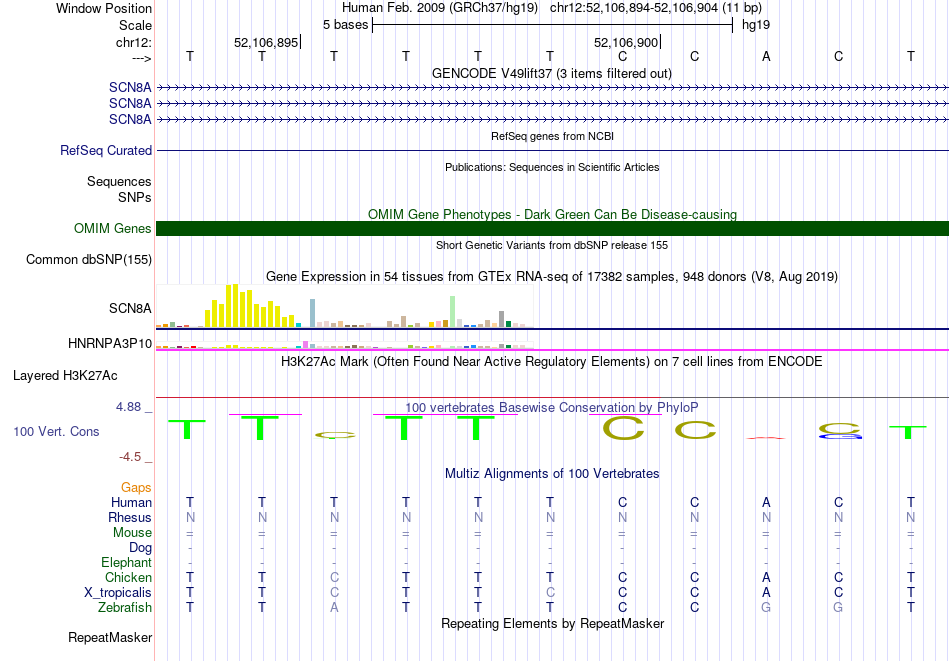950x661 pixels.
Task: Open Publications: Sequences in Scientific Articles title
Action: pos(552,167)
